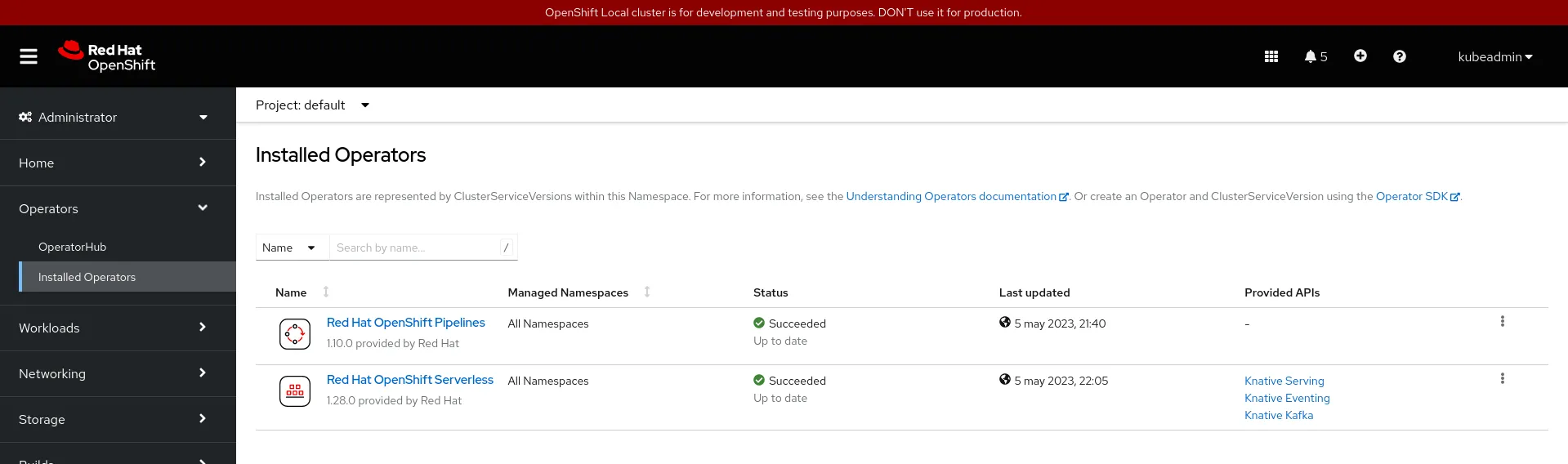This screenshot has height=464, width=1568.
Task: Click the Red Hat OpenShift logo
Action: point(107,56)
